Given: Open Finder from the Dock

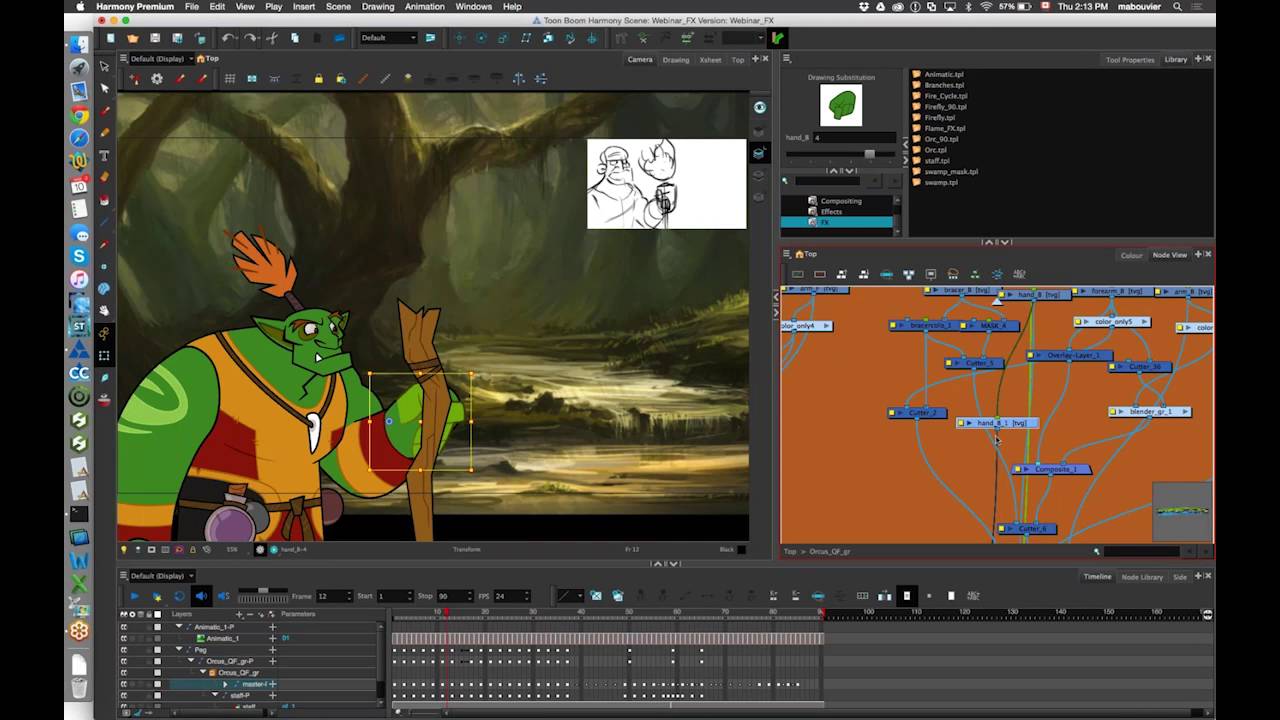Looking at the screenshot, I should tap(79, 46).
